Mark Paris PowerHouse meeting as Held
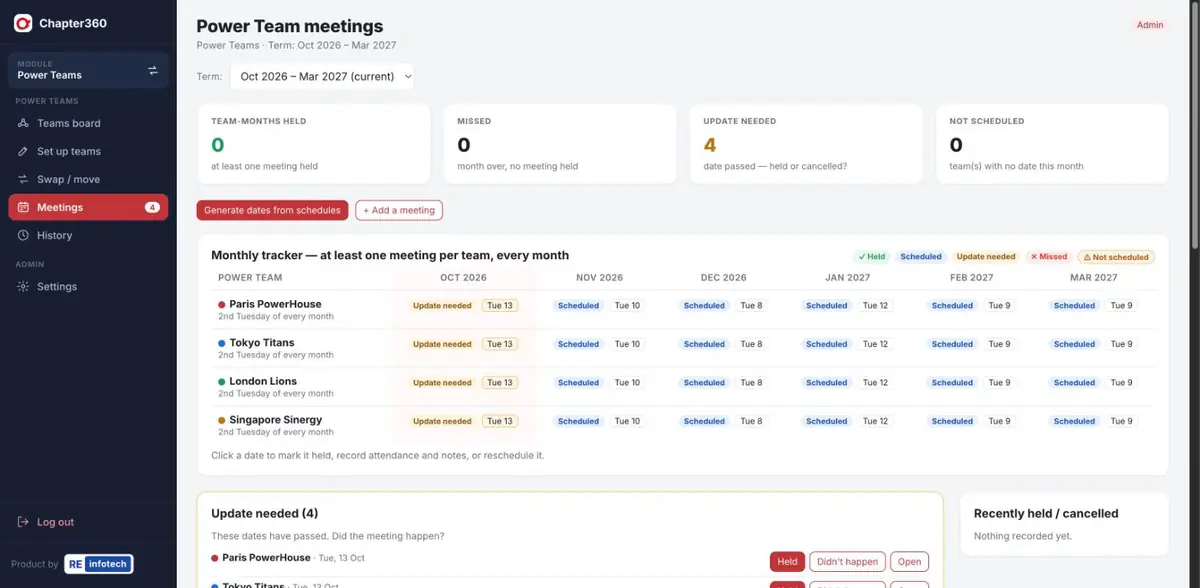This screenshot has height=588, width=1200. (787, 562)
